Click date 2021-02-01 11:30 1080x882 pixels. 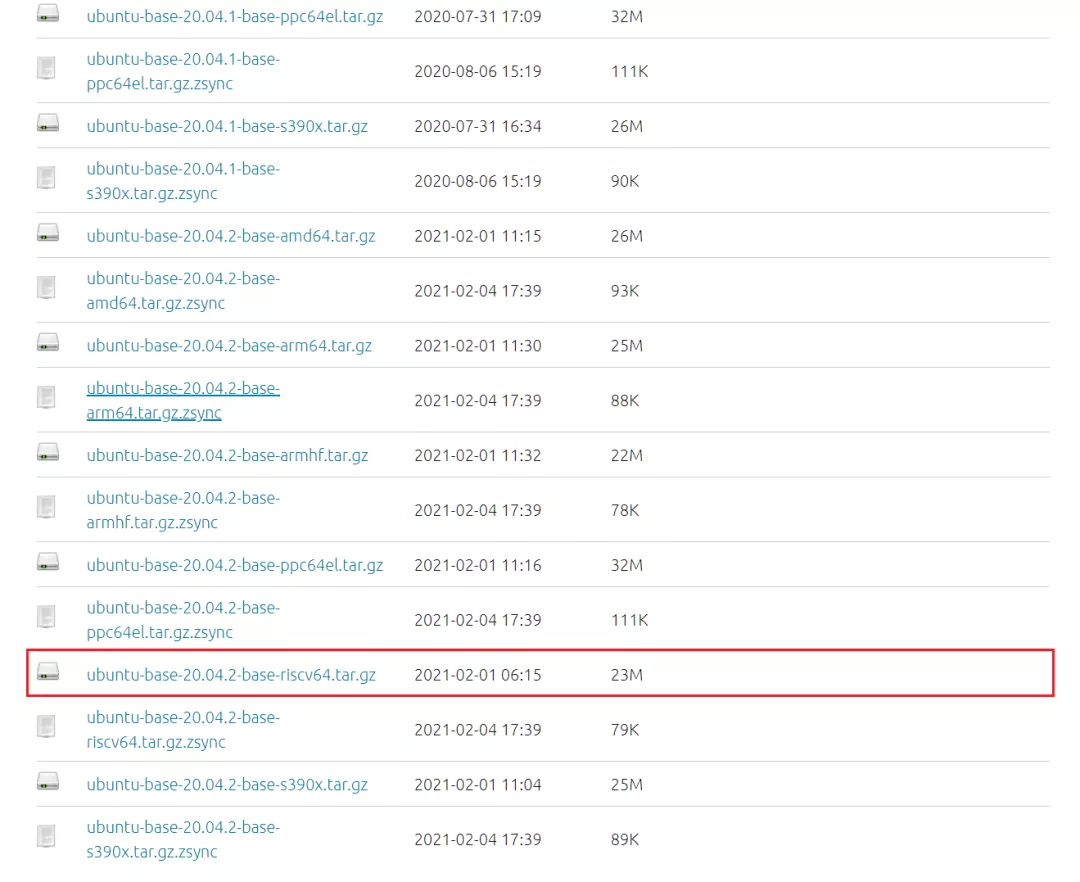(x=478, y=346)
